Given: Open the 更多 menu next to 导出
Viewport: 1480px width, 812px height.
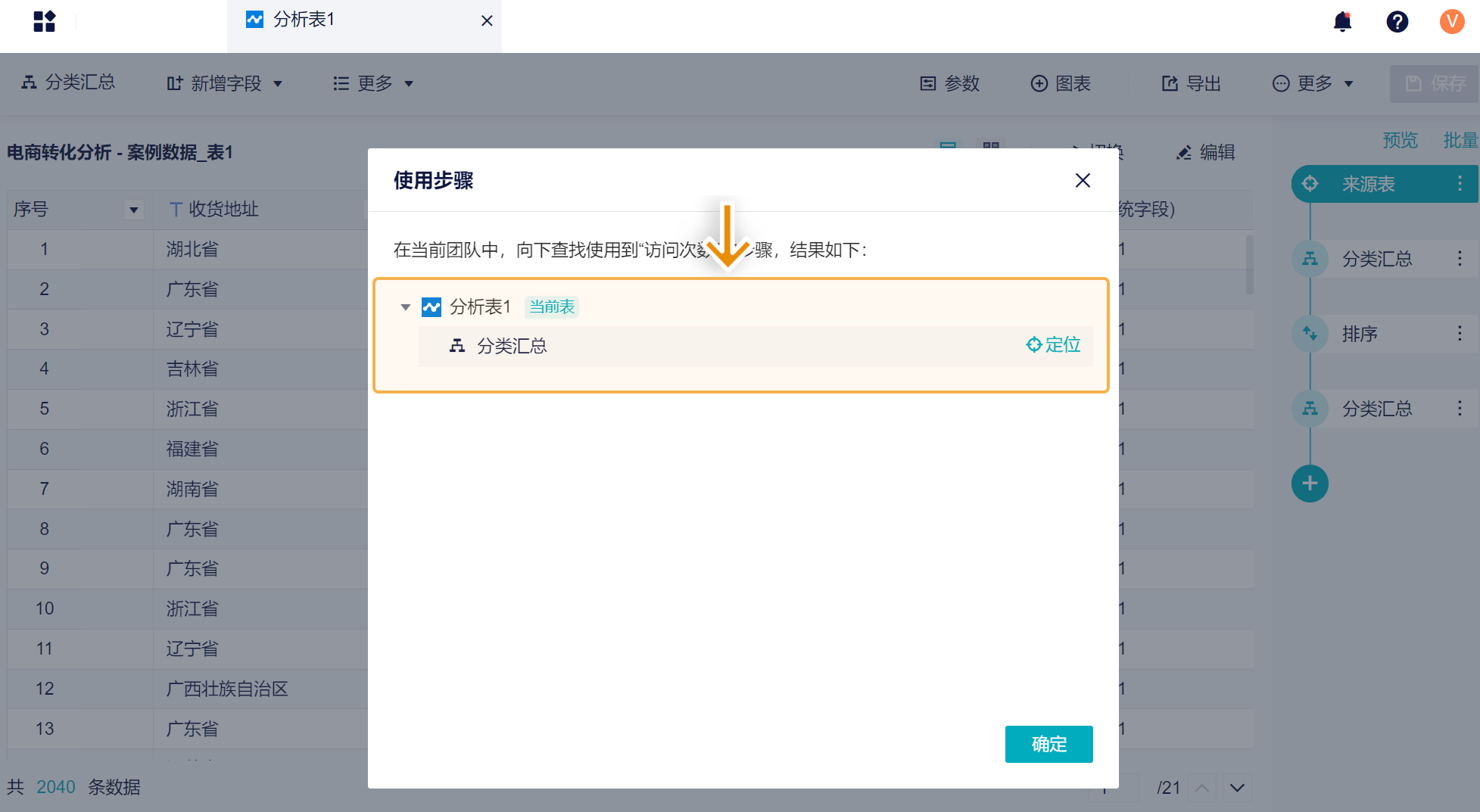Looking at the screenshot, I should click(x=1313, y=83).
